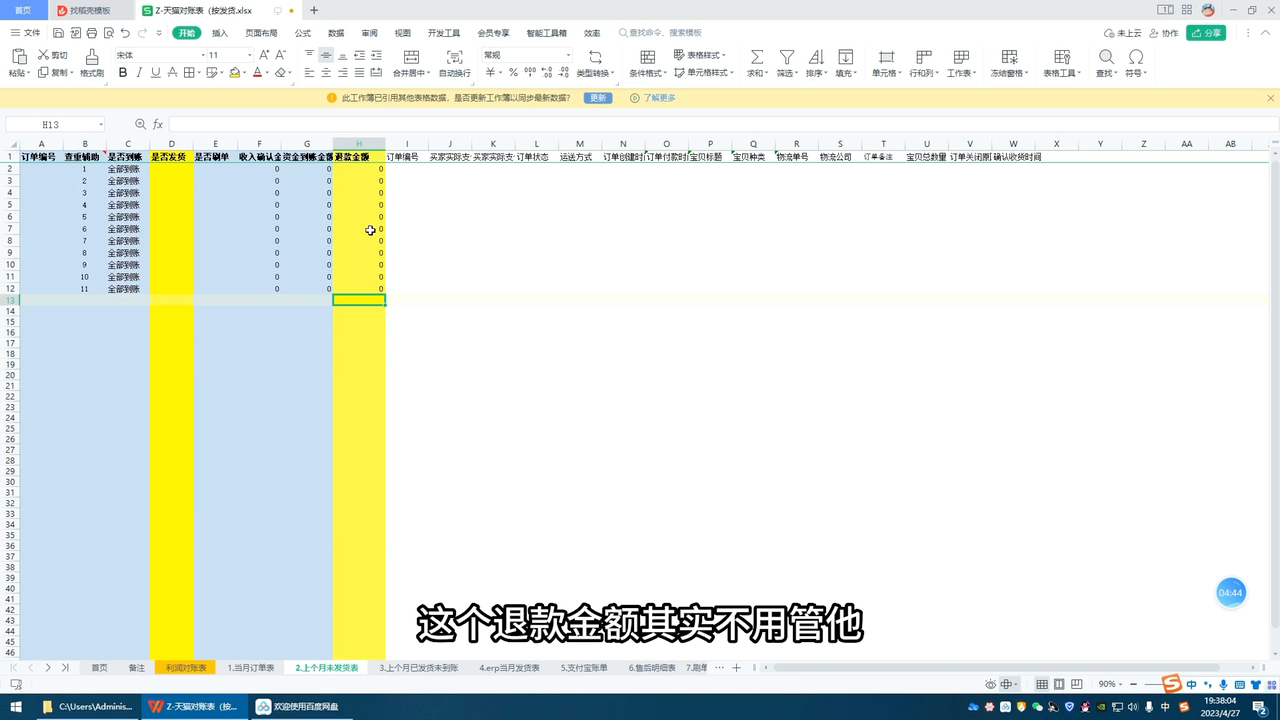This screenshot has width=1280, height=720.
Task: Click the cell borders icon
Action: point(189,73)
